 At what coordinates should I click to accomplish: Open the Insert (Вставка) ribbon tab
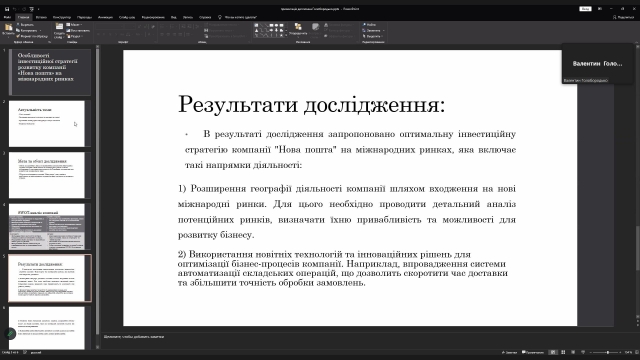(41, 17)
